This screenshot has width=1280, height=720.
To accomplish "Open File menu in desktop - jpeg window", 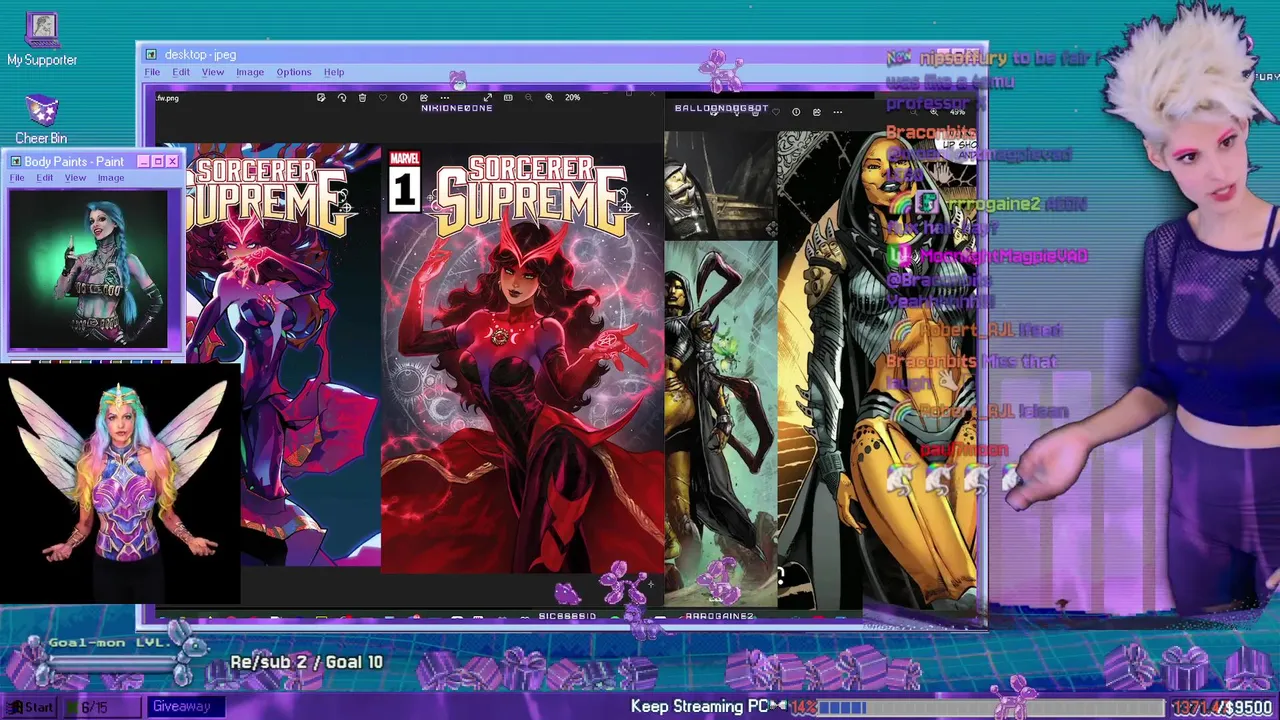I will [x=152, y=72].
